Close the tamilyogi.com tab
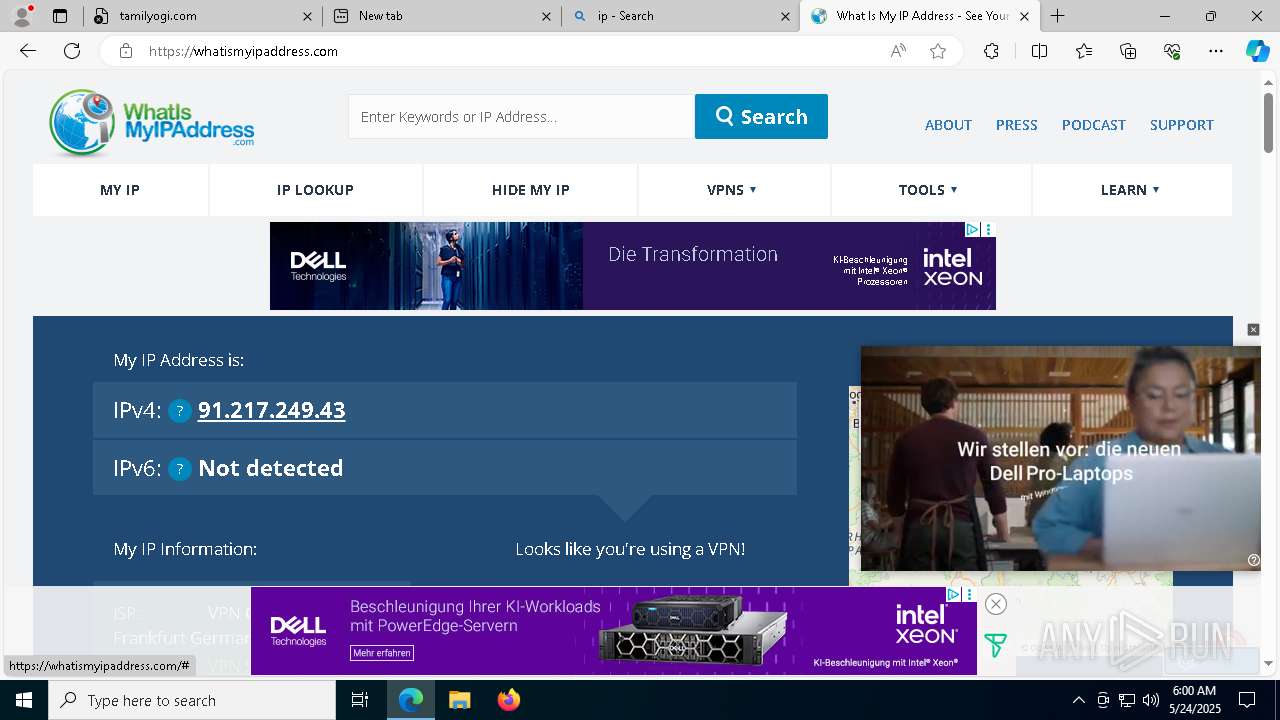The image size is (1280, 720). (307, 16)
